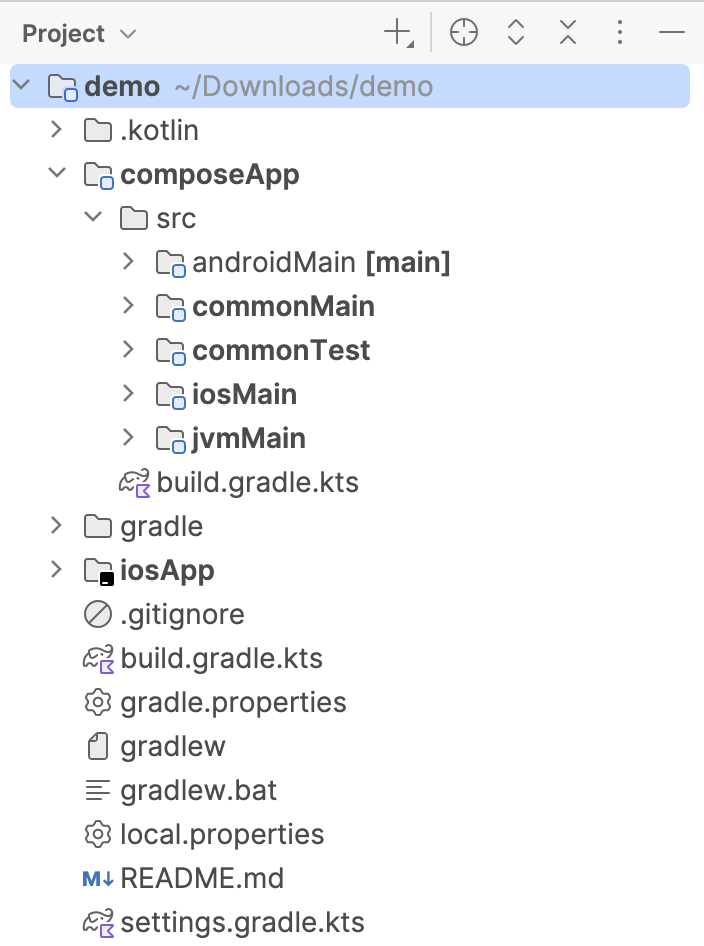Click the Expand All icon
The image size is (704, 946).
(515, 32)
